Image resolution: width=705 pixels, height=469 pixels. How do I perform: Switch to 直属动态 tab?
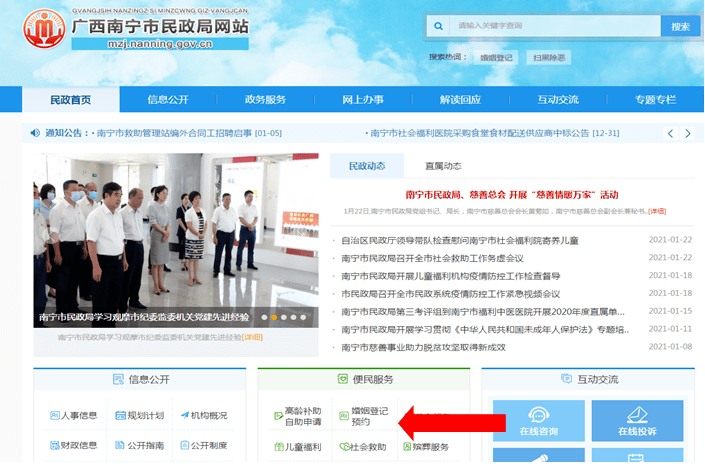coord(443,166)
